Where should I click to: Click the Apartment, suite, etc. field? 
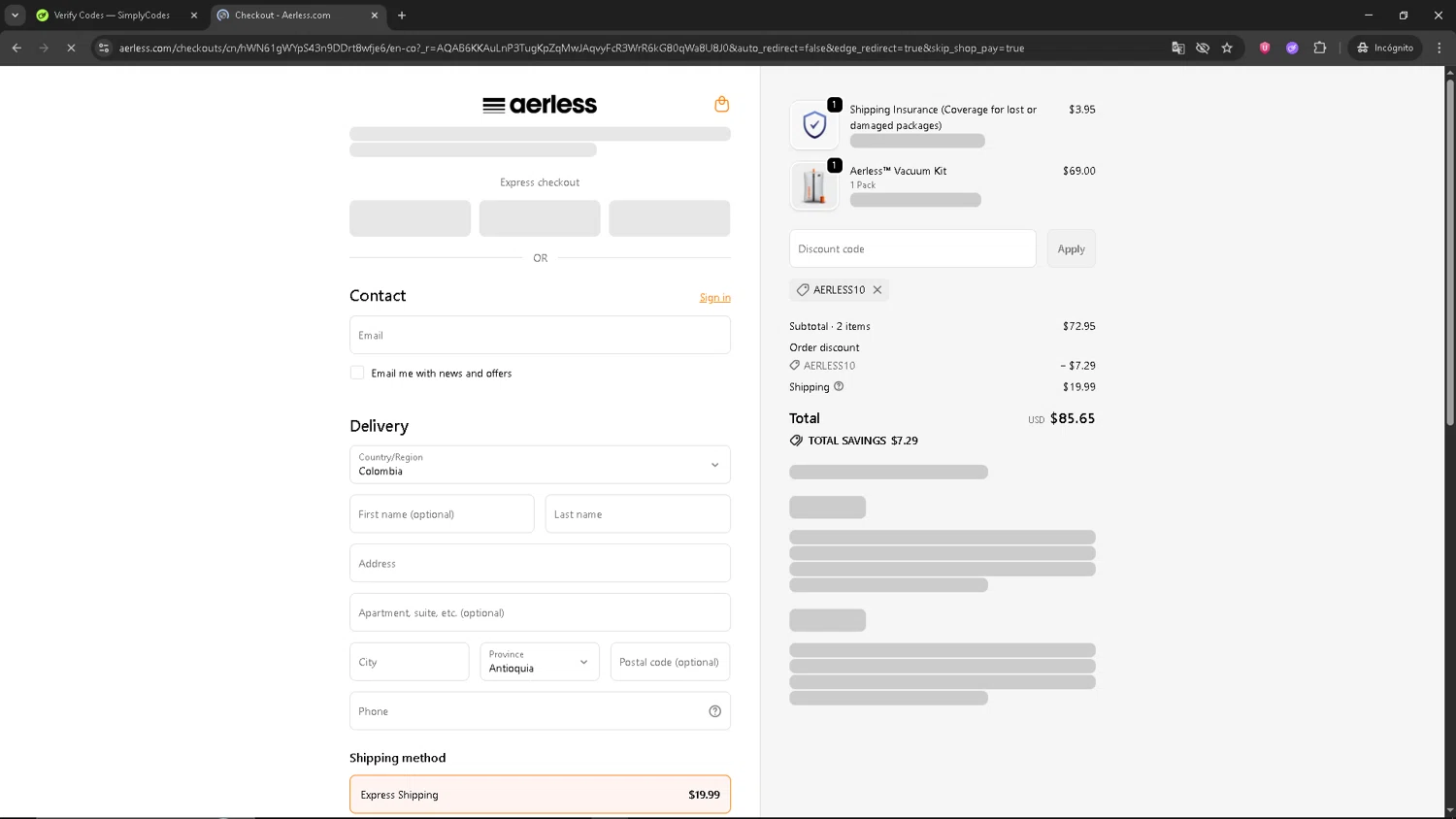540,613
